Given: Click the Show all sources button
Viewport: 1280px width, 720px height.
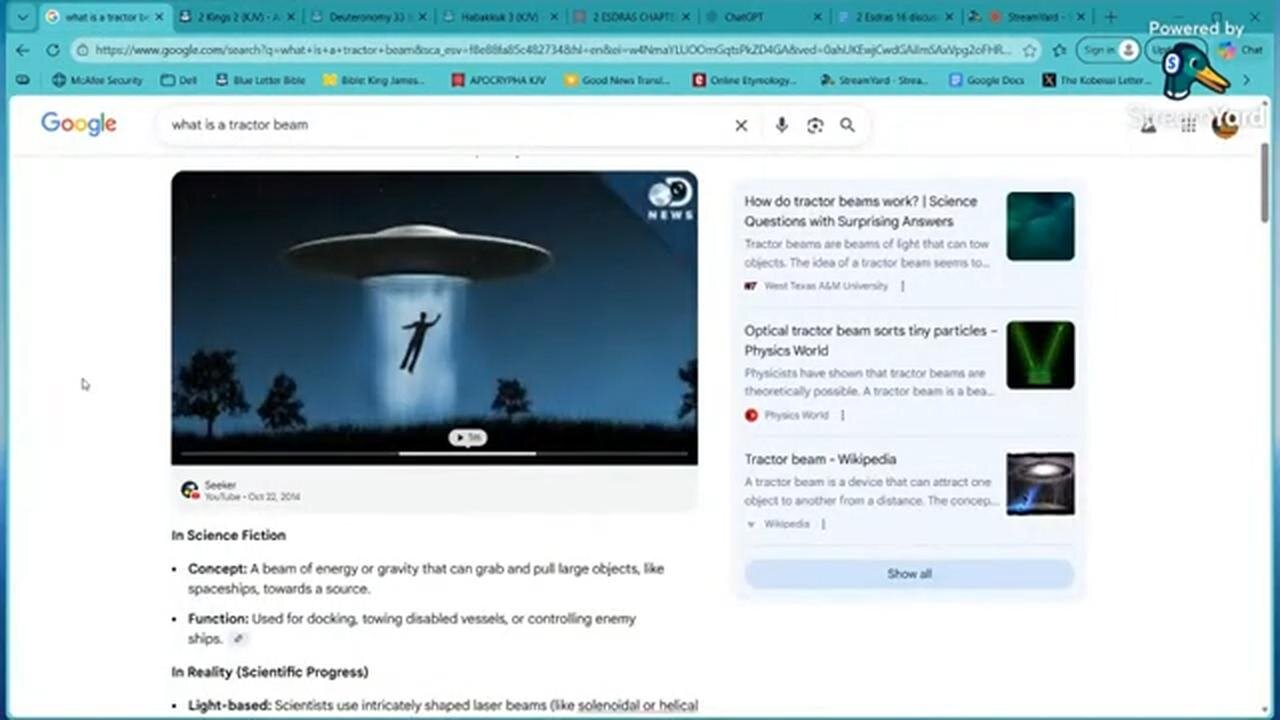Looking at the screenshot, I should [909, 574].
